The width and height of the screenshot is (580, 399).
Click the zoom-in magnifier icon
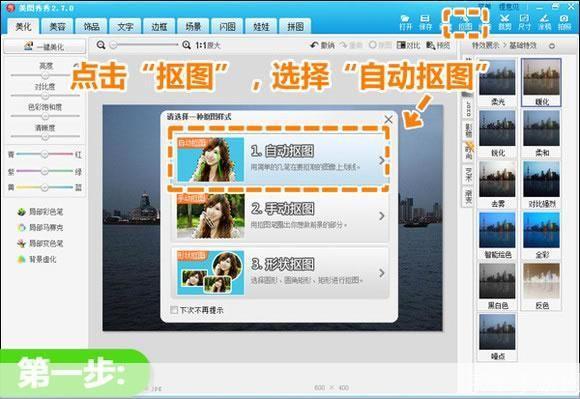[x=186, y=45]
